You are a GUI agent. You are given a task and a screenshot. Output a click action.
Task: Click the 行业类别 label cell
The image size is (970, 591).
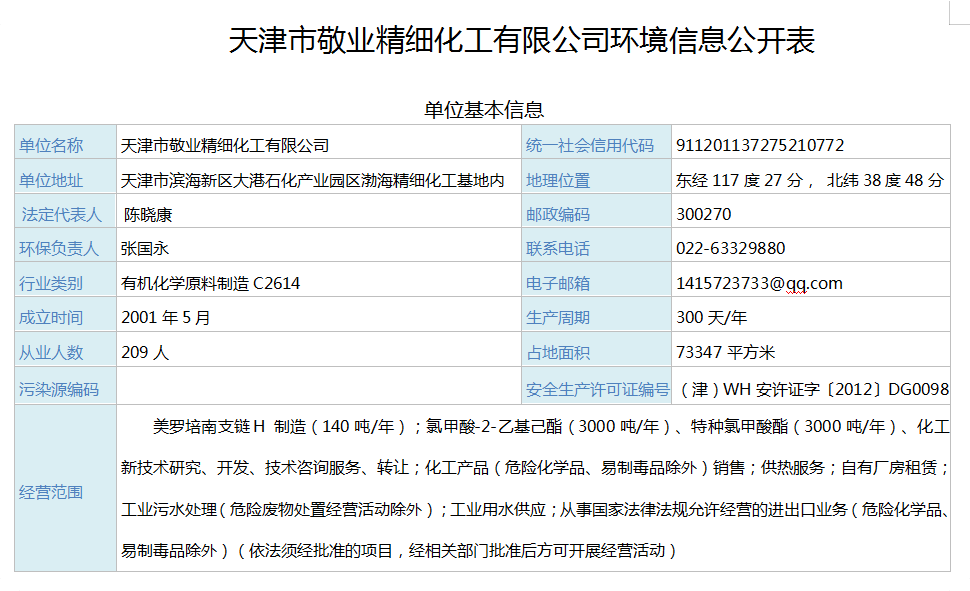66,279
